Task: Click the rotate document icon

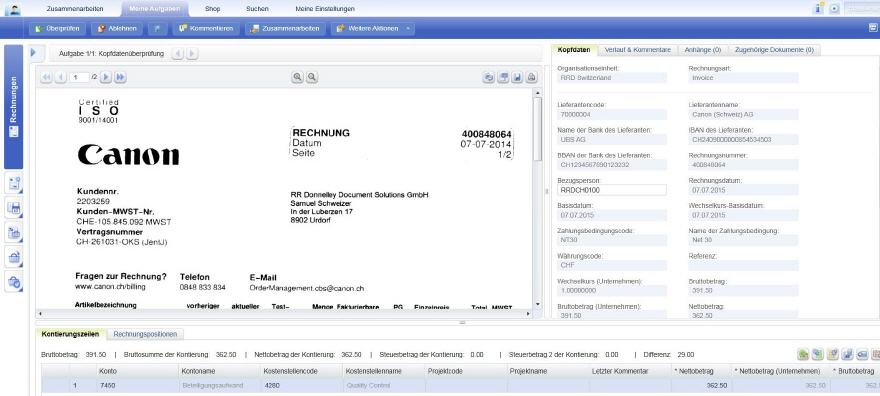Action: (489, 77)
